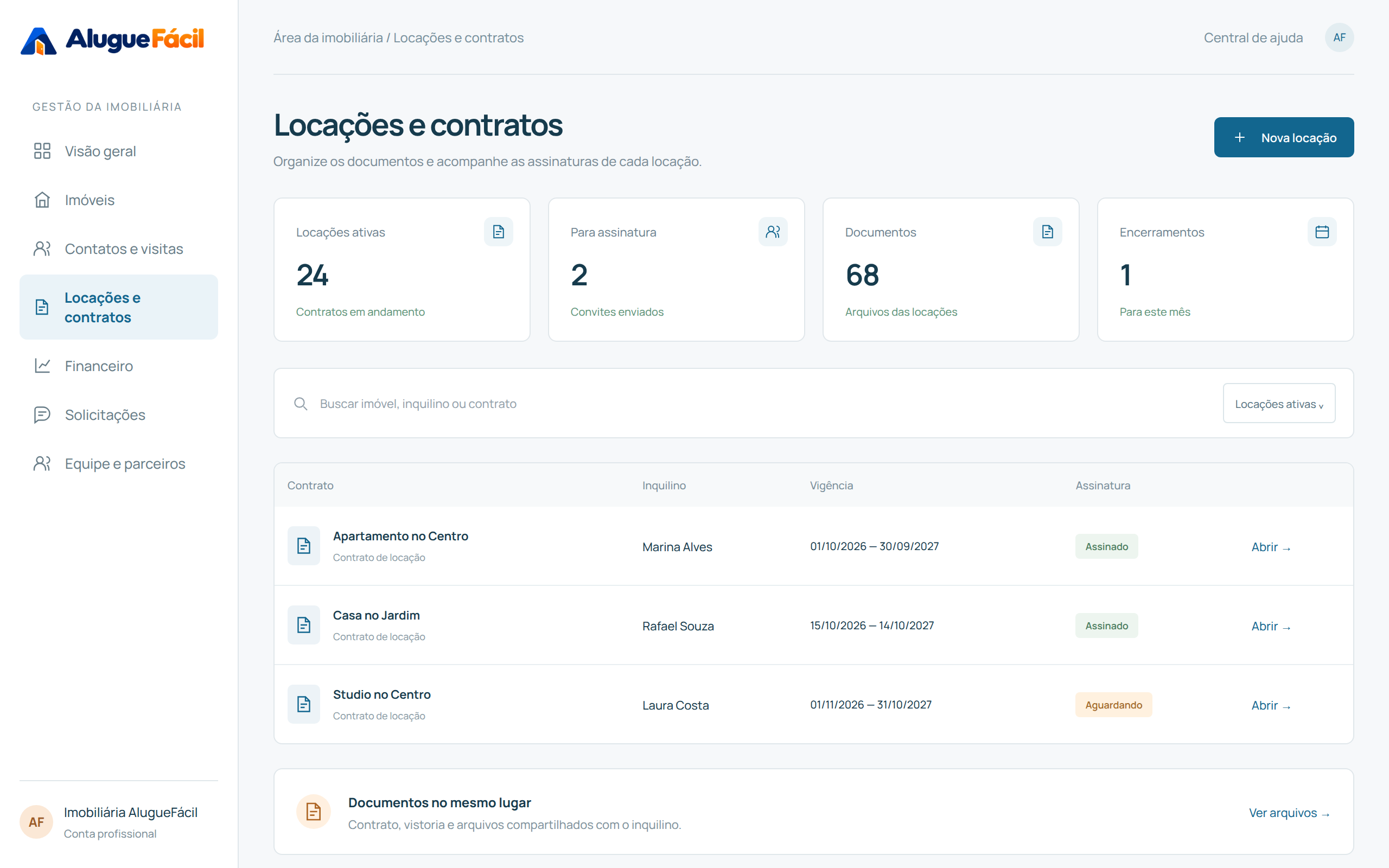
Task: Click Apartamento no Centro document icon
Action: [304, 546]
